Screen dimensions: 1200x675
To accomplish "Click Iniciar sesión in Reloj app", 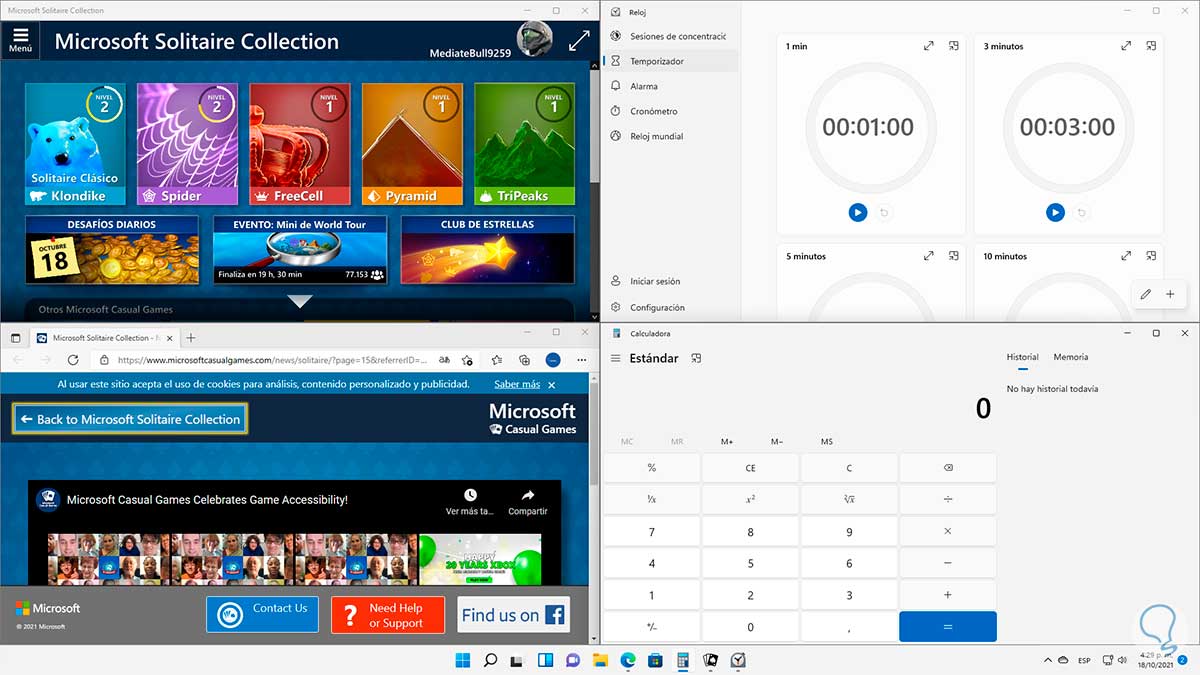I will coord(672,281).
